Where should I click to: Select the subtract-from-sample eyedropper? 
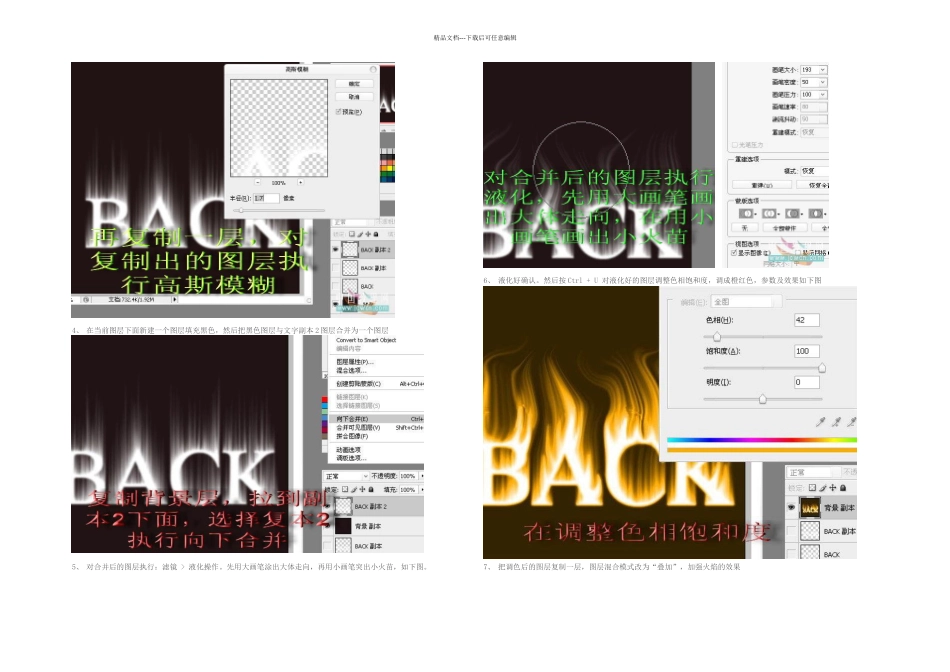(852, 422)
